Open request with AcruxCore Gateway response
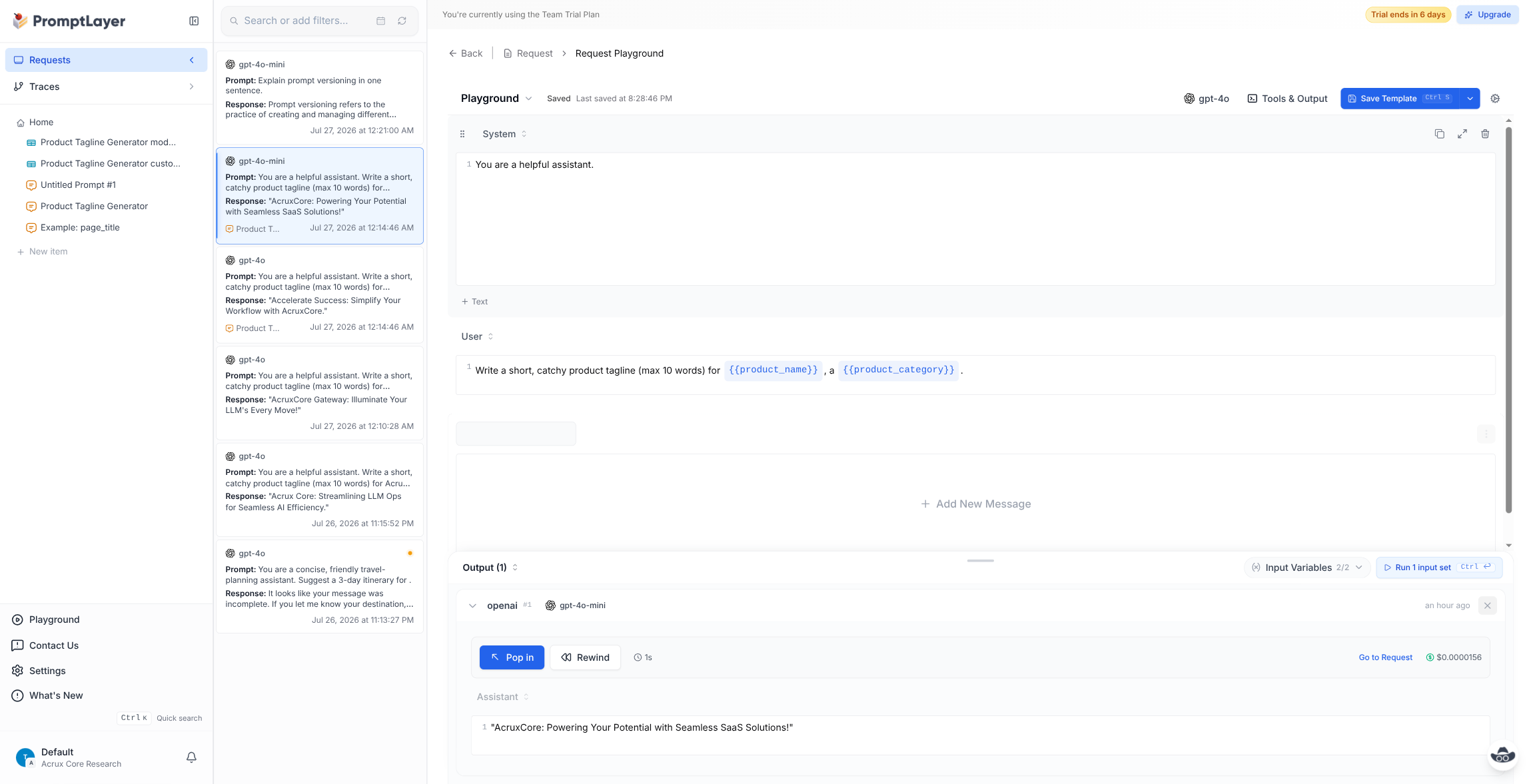The width and height of the screenshot is (1535, 784). (x=320, y=392)
